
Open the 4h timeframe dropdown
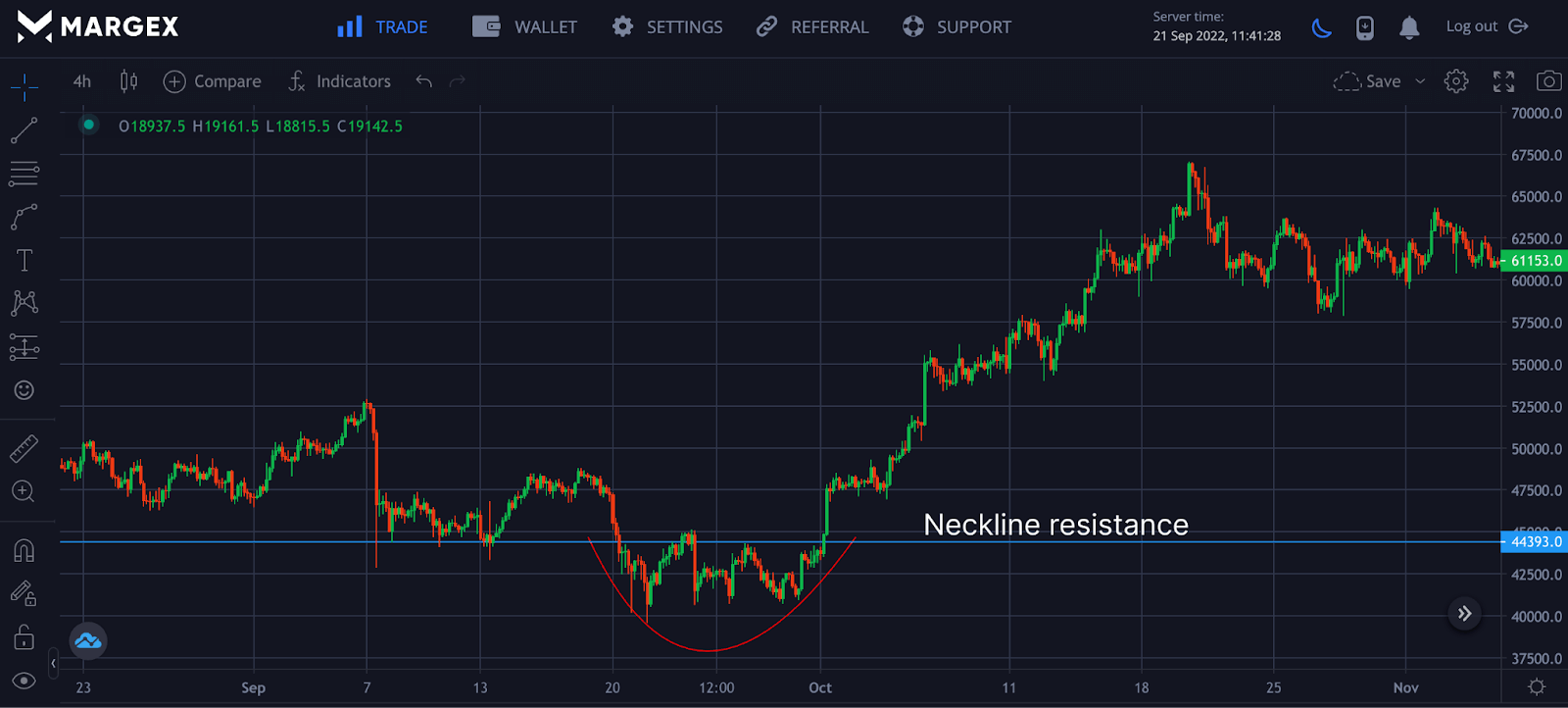coord(82,81)
